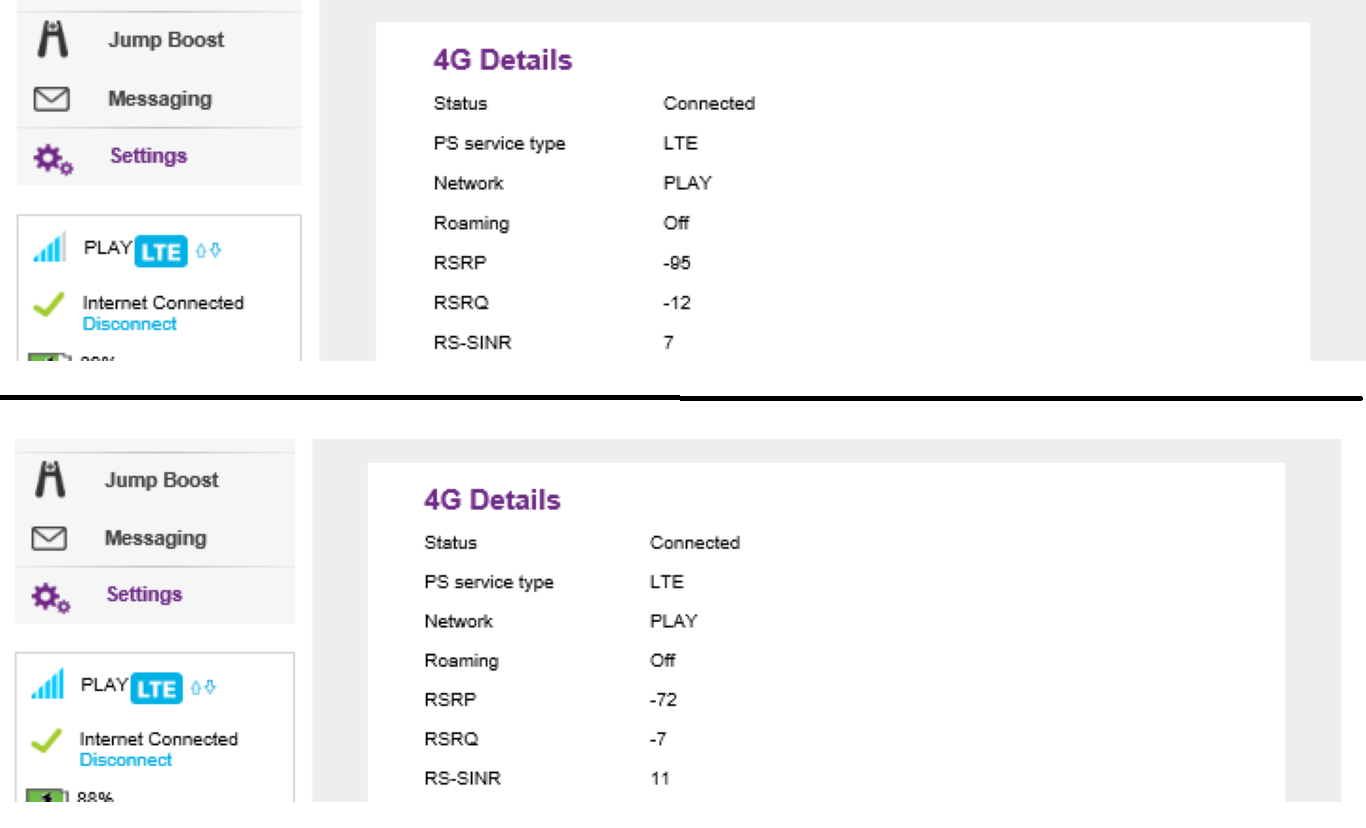Click the green checkmark in the upper screenshot
The image size is (1366, 828).
coord(49,305)
